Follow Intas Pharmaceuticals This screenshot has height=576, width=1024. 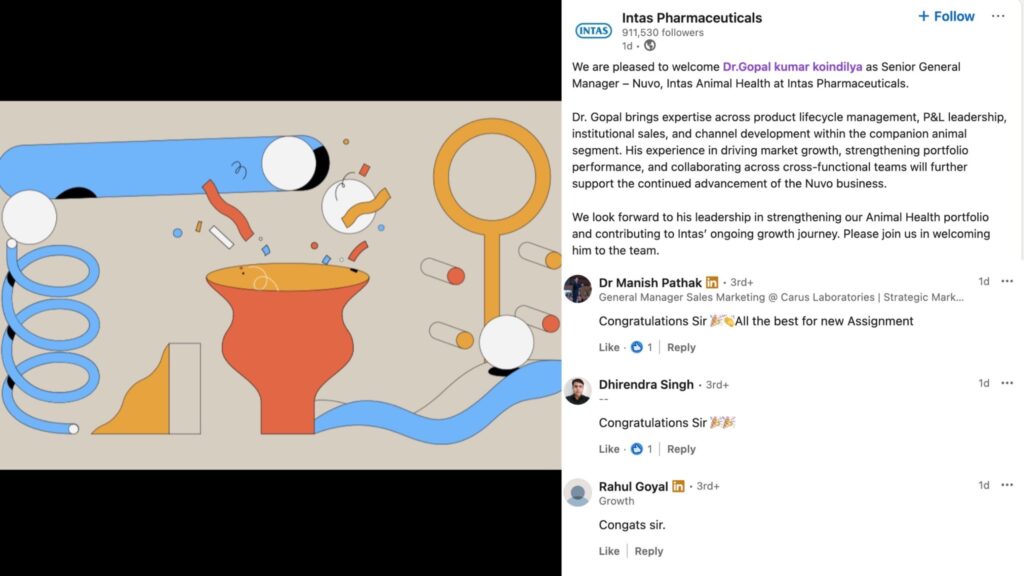pos(946,16)
